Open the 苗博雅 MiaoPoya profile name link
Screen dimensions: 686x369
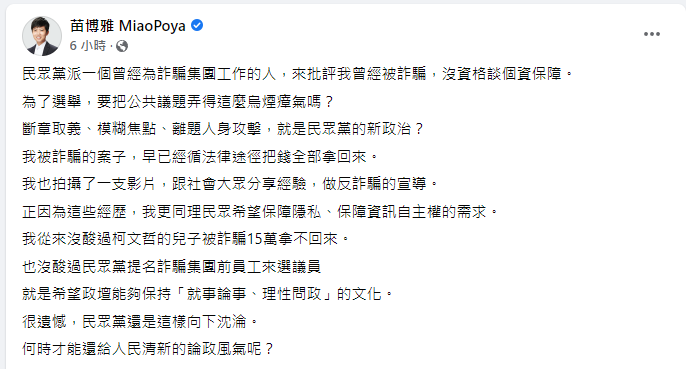click(x=128, y=26)
